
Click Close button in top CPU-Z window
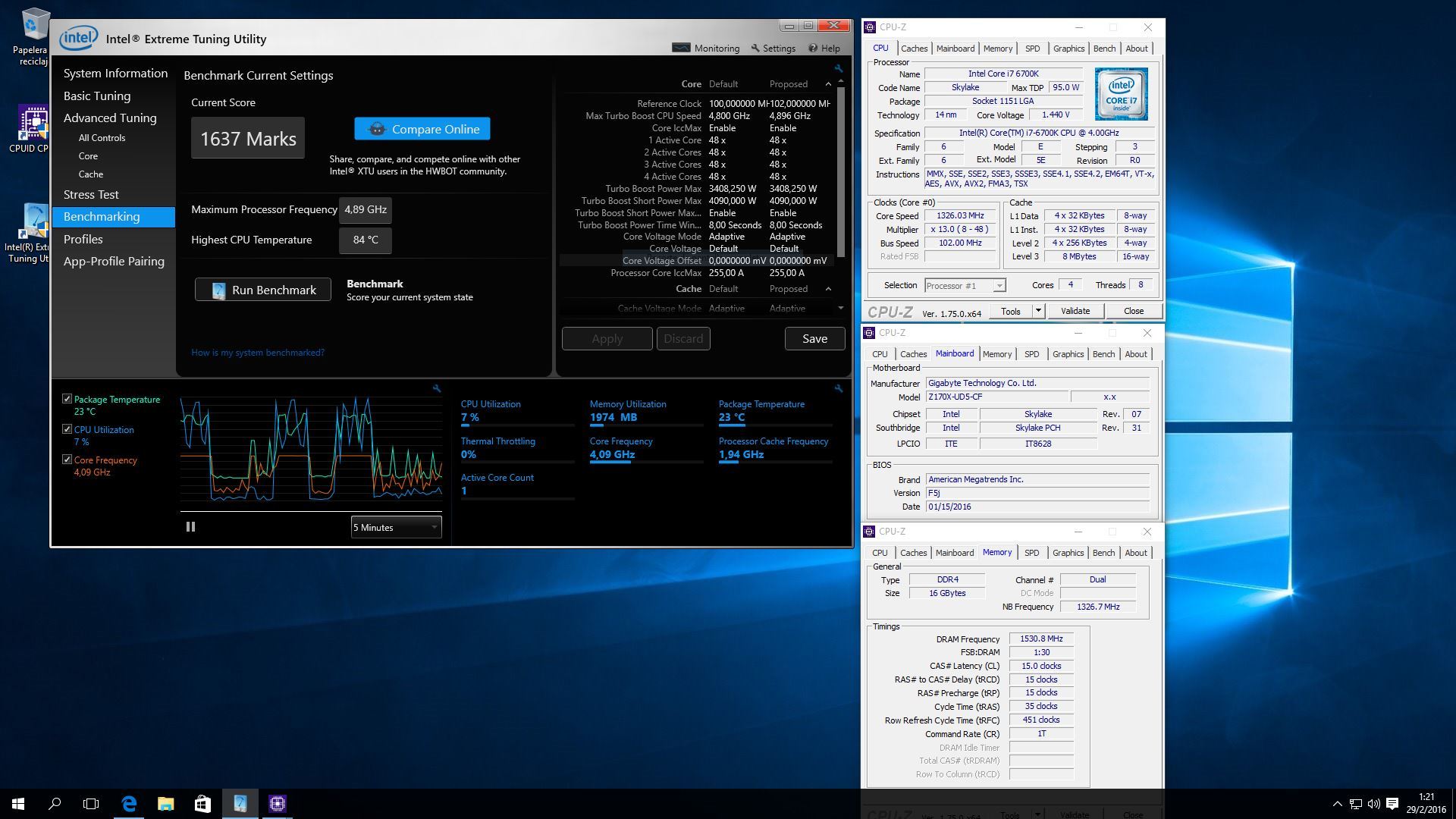[1133, 311]
